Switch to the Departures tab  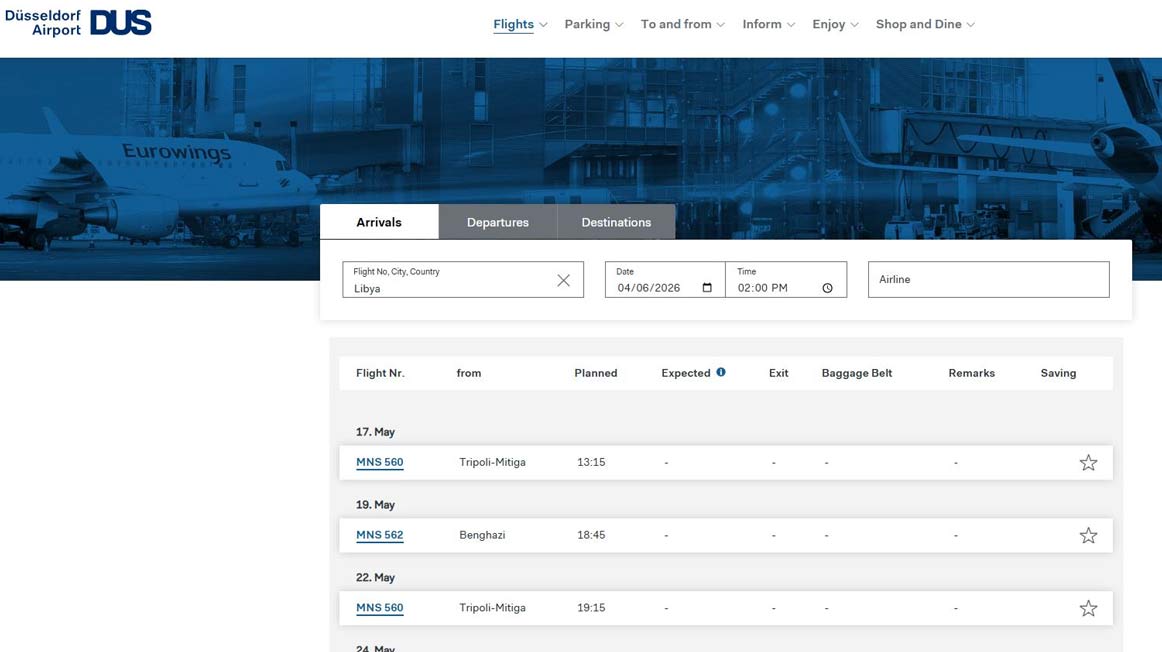pos(498,222)
